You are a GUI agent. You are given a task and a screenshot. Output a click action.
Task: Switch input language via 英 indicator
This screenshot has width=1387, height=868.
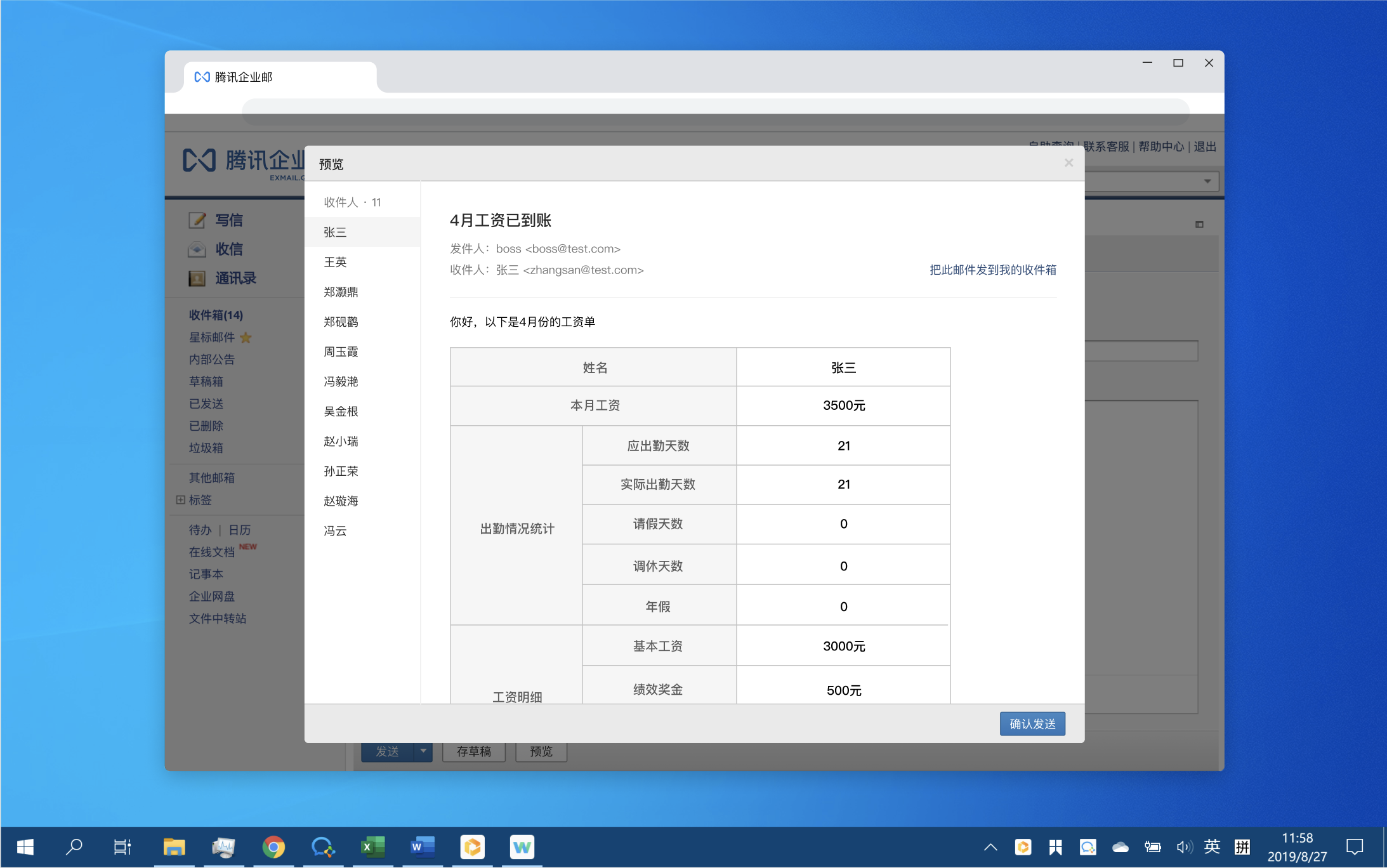(1212, 847)
